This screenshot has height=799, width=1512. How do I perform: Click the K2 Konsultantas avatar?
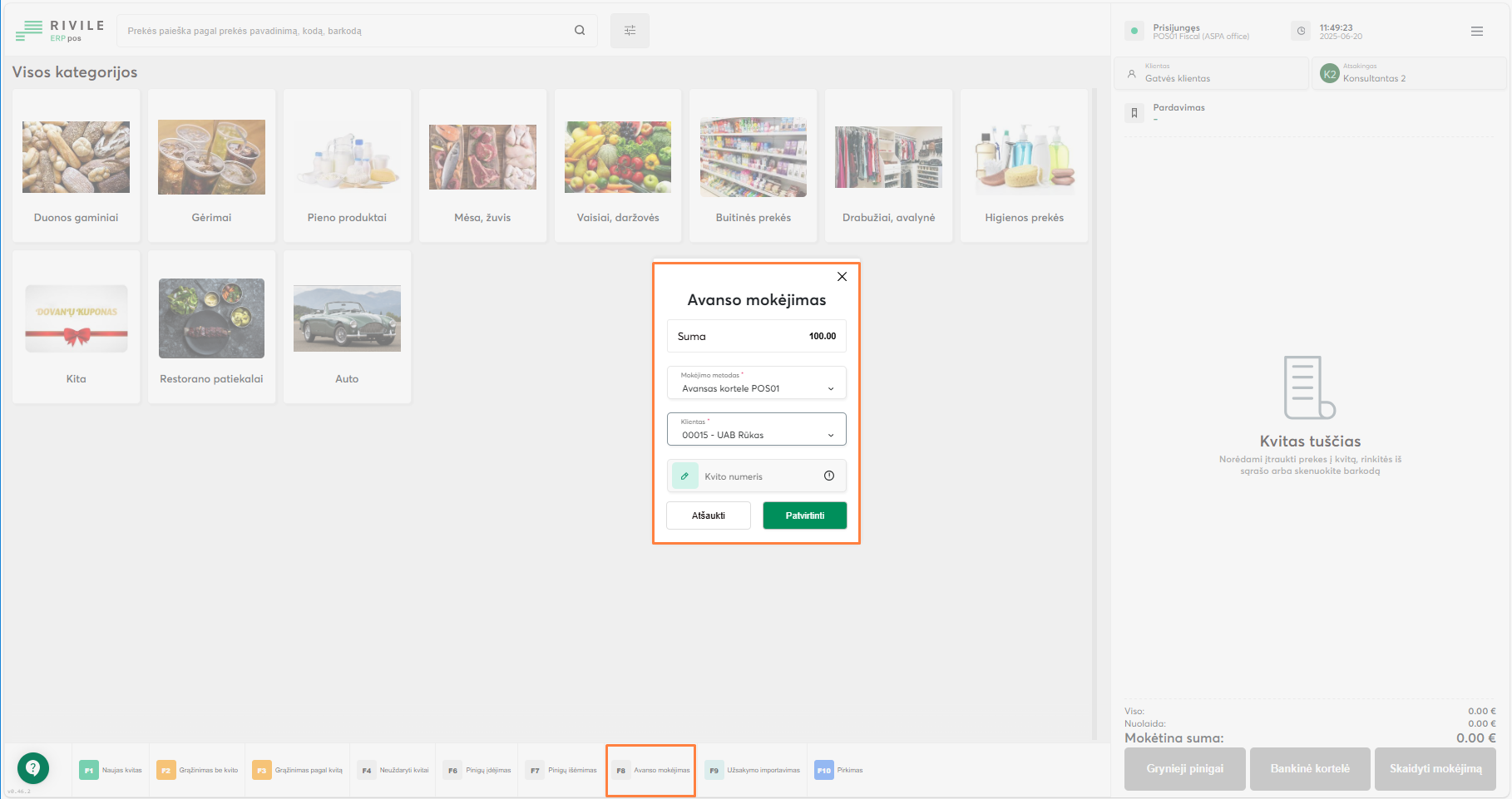tap(1329, 74)
